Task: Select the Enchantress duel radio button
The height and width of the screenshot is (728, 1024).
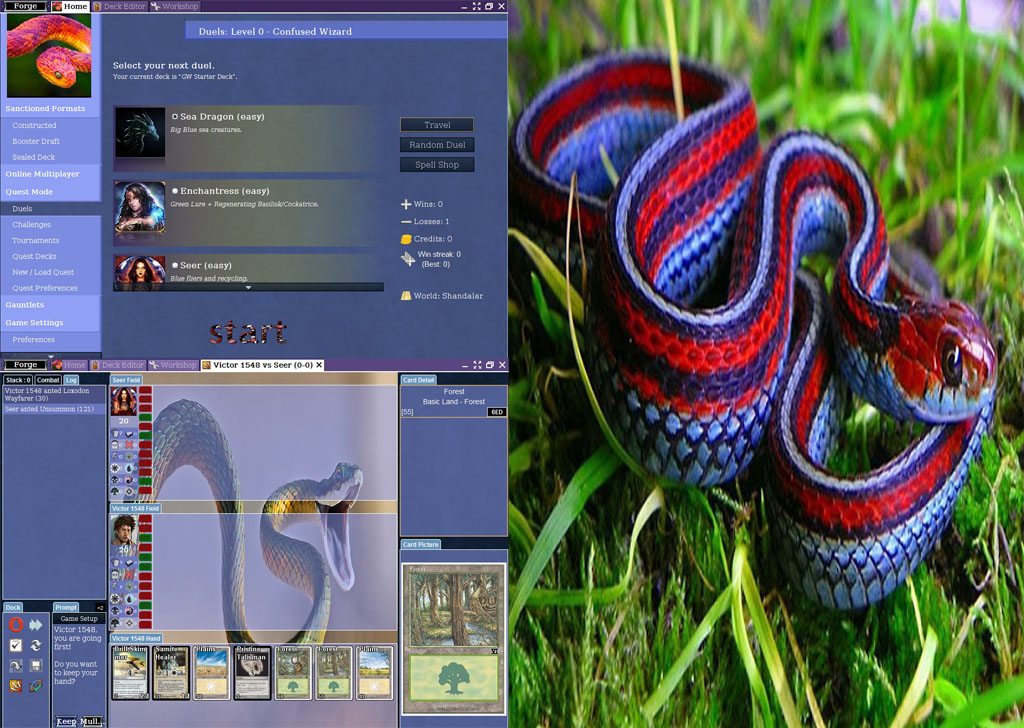Action: (x=175, y=191)
